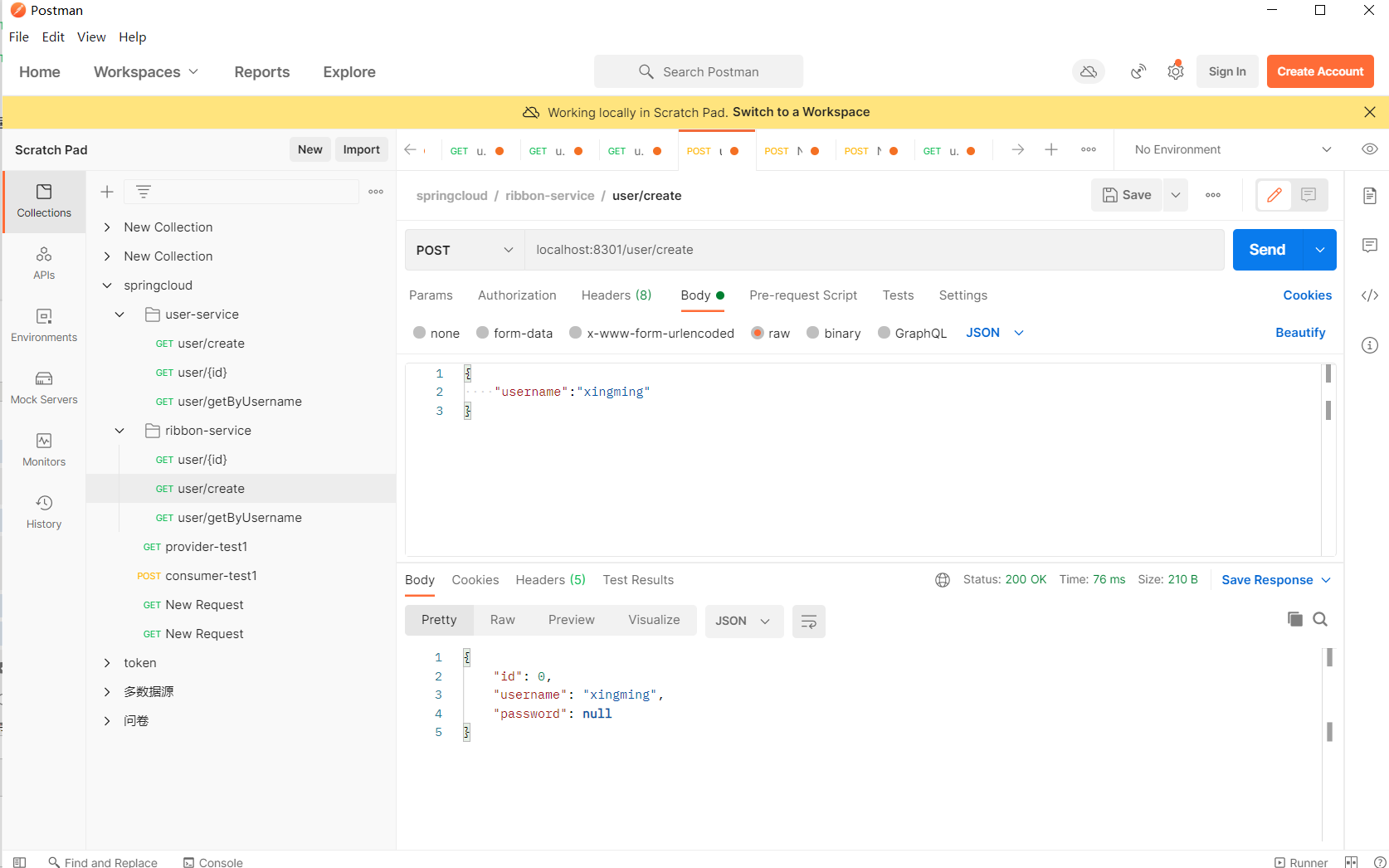
Task: Open the Collections sidebar panel
Action: point(44,202)
